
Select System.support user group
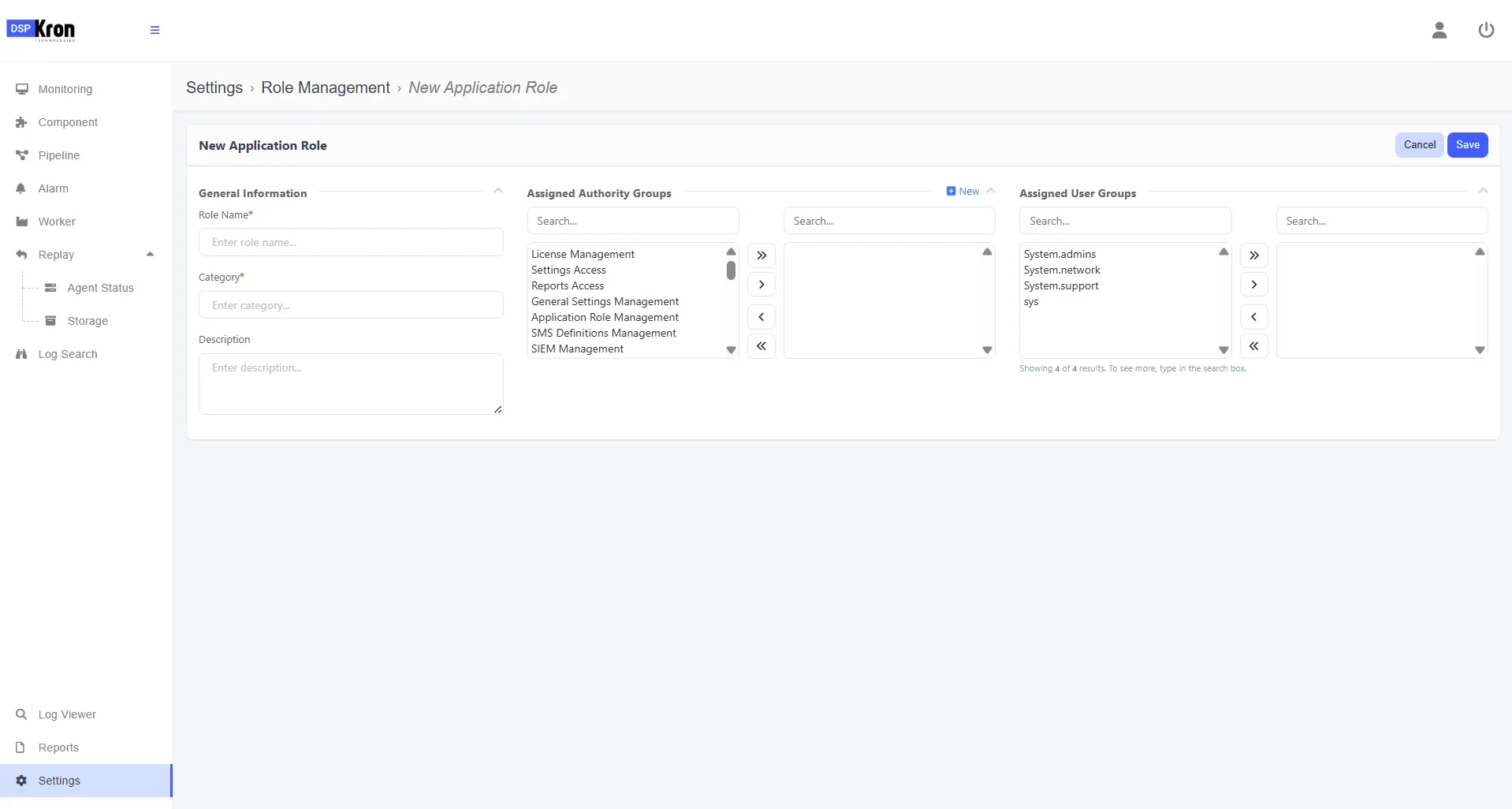(1061, 285)
